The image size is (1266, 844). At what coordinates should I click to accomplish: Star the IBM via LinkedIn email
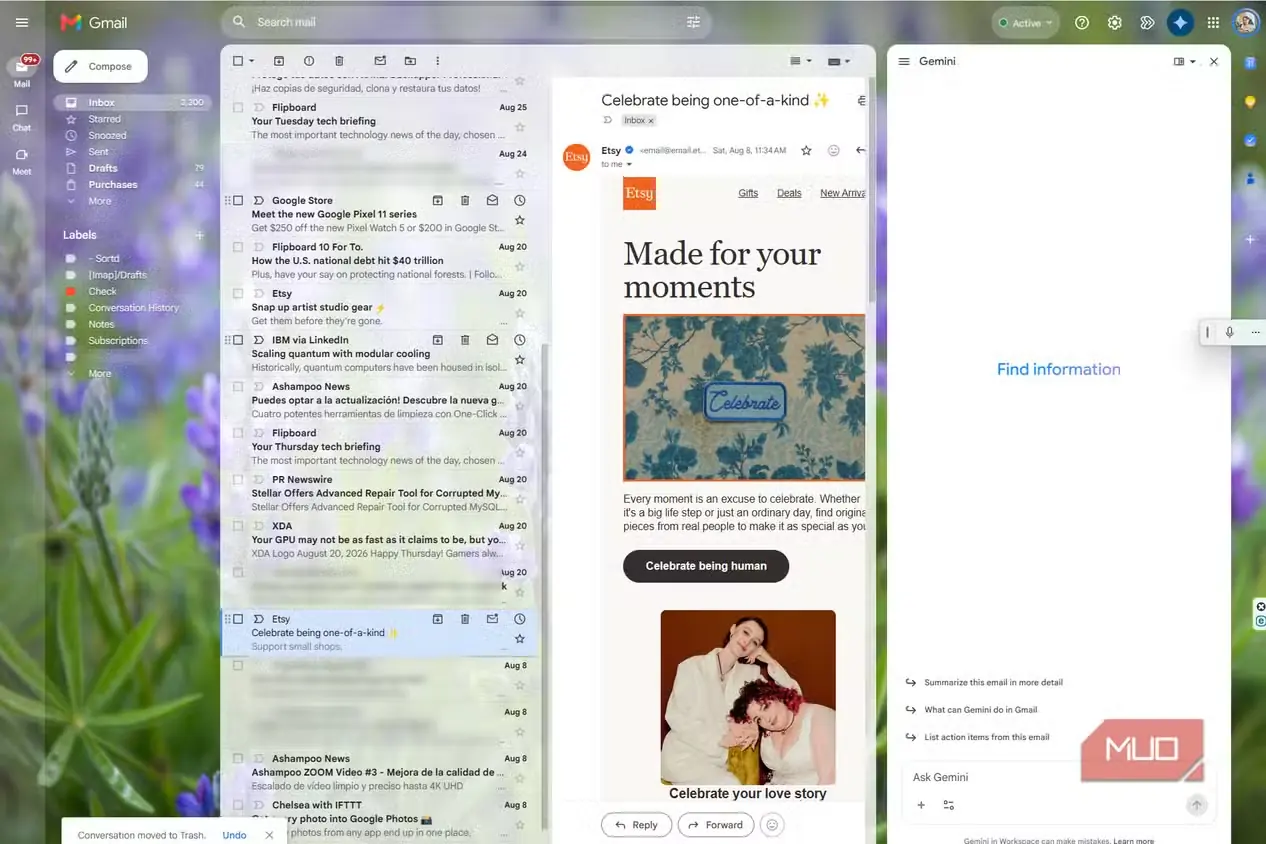click(520, 360)
